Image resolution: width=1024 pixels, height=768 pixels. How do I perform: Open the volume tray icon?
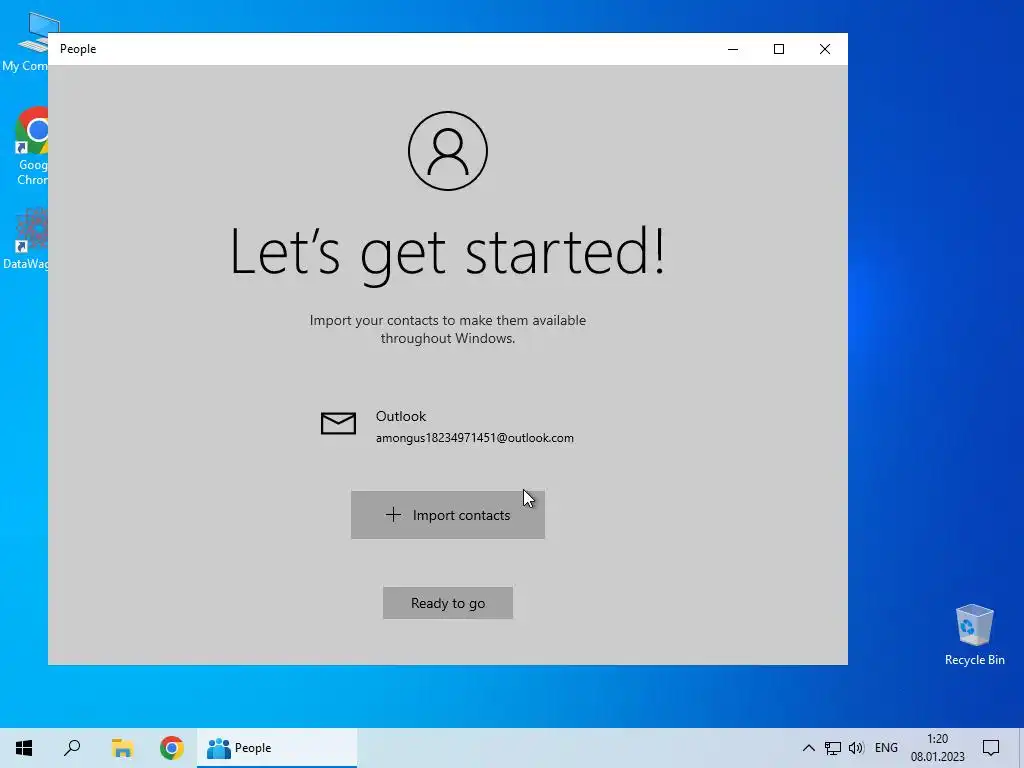tap(856, 748)
